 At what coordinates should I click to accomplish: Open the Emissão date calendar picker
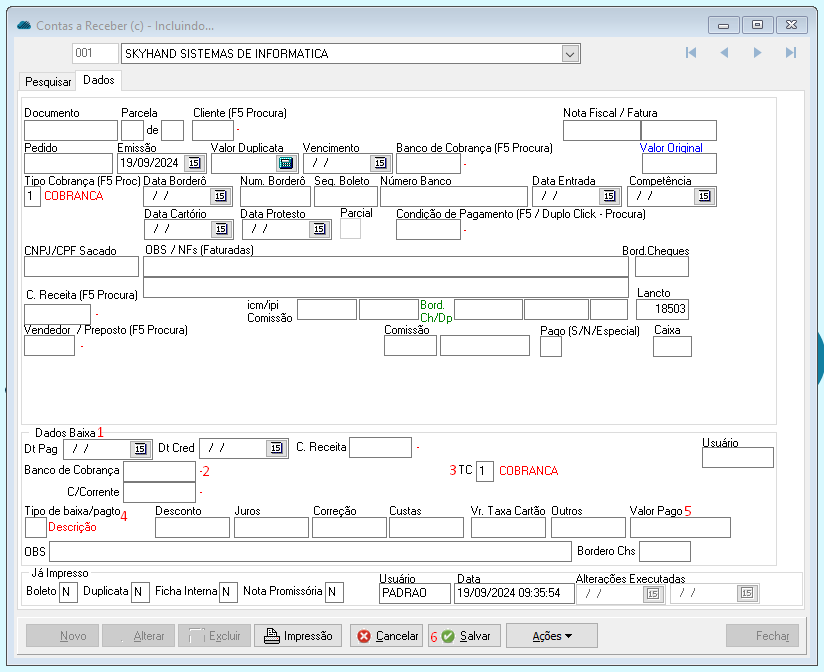click(x=194, y=163)
